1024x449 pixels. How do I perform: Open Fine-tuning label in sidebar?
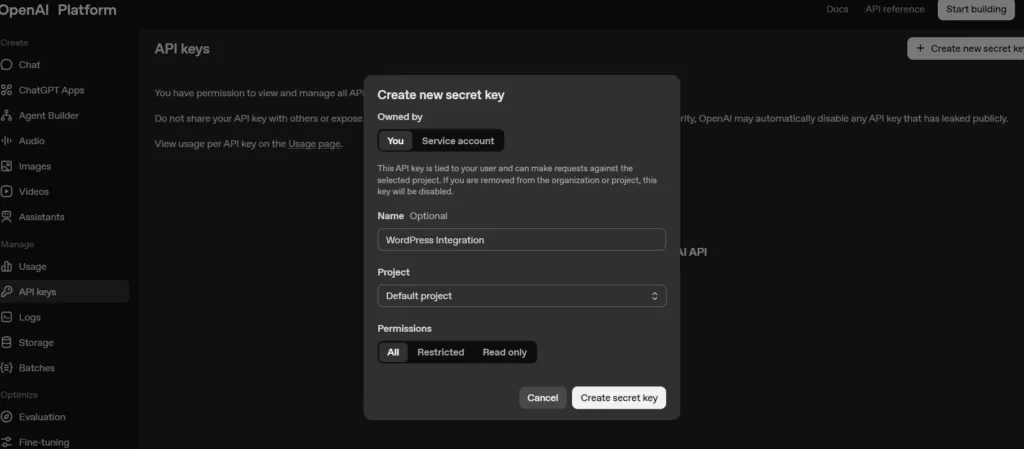point(44,442)
